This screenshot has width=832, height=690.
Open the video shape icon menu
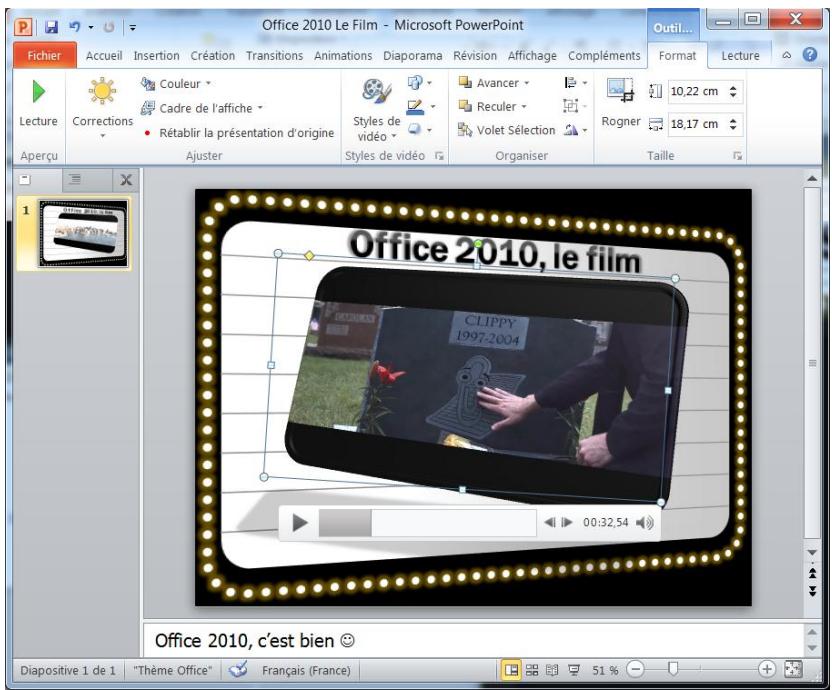click(419, 82)
